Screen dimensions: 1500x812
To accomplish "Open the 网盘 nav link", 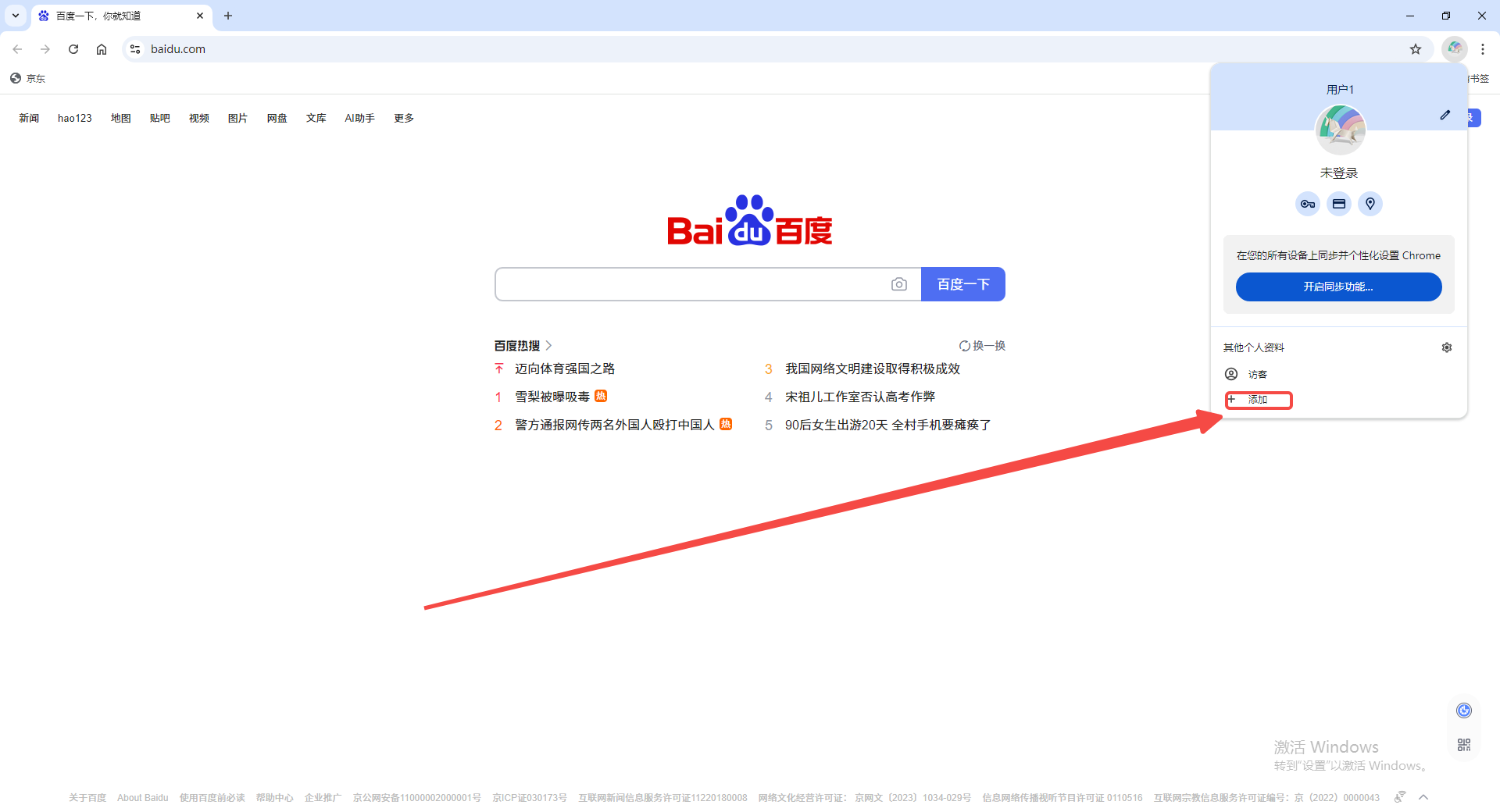I will point(277,118).
